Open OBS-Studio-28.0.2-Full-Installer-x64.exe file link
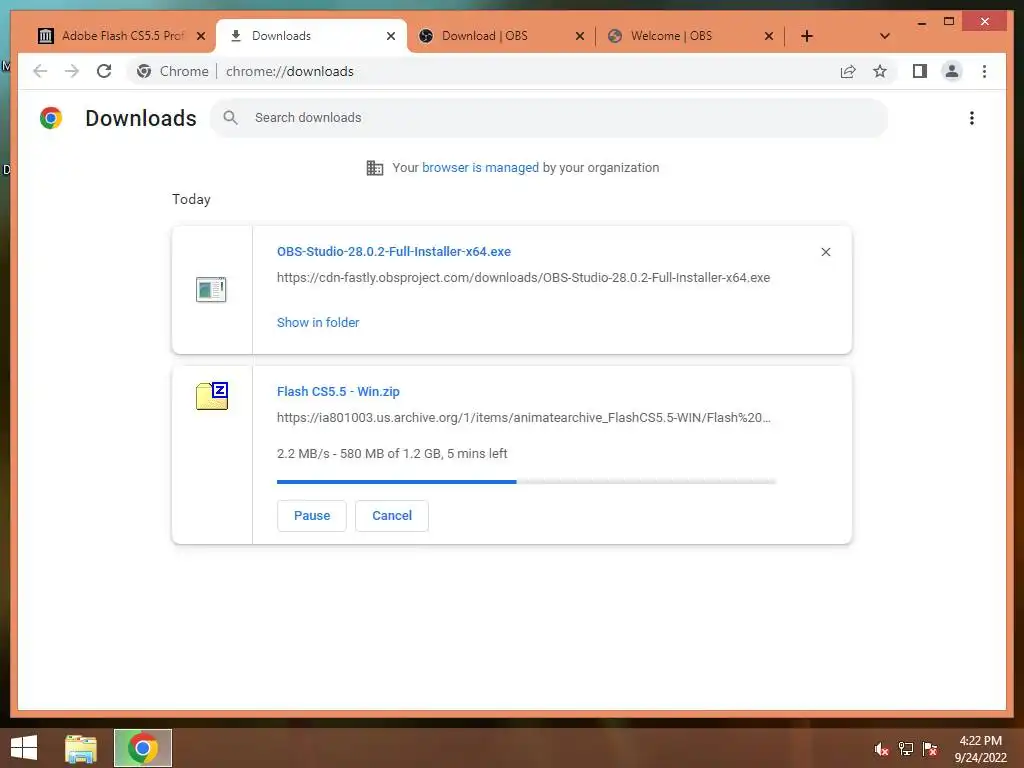 point(394,251)
